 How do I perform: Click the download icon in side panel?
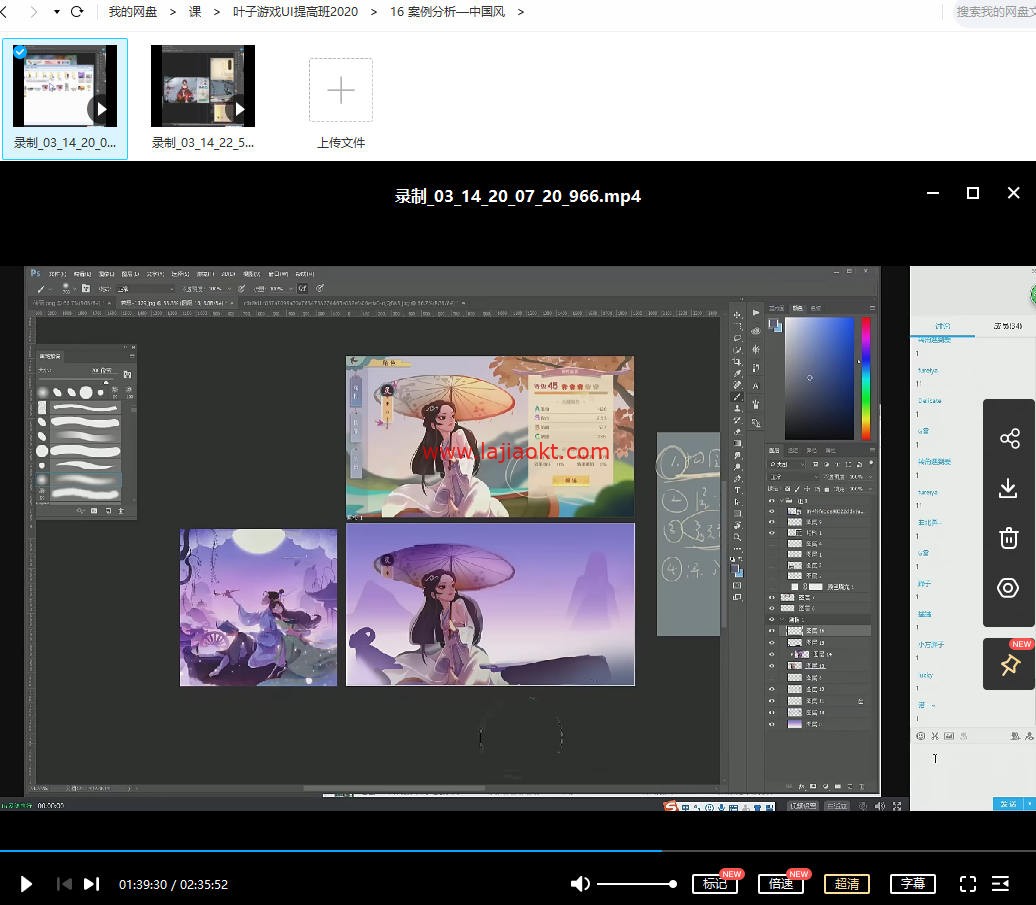(x=1008, y=488)
